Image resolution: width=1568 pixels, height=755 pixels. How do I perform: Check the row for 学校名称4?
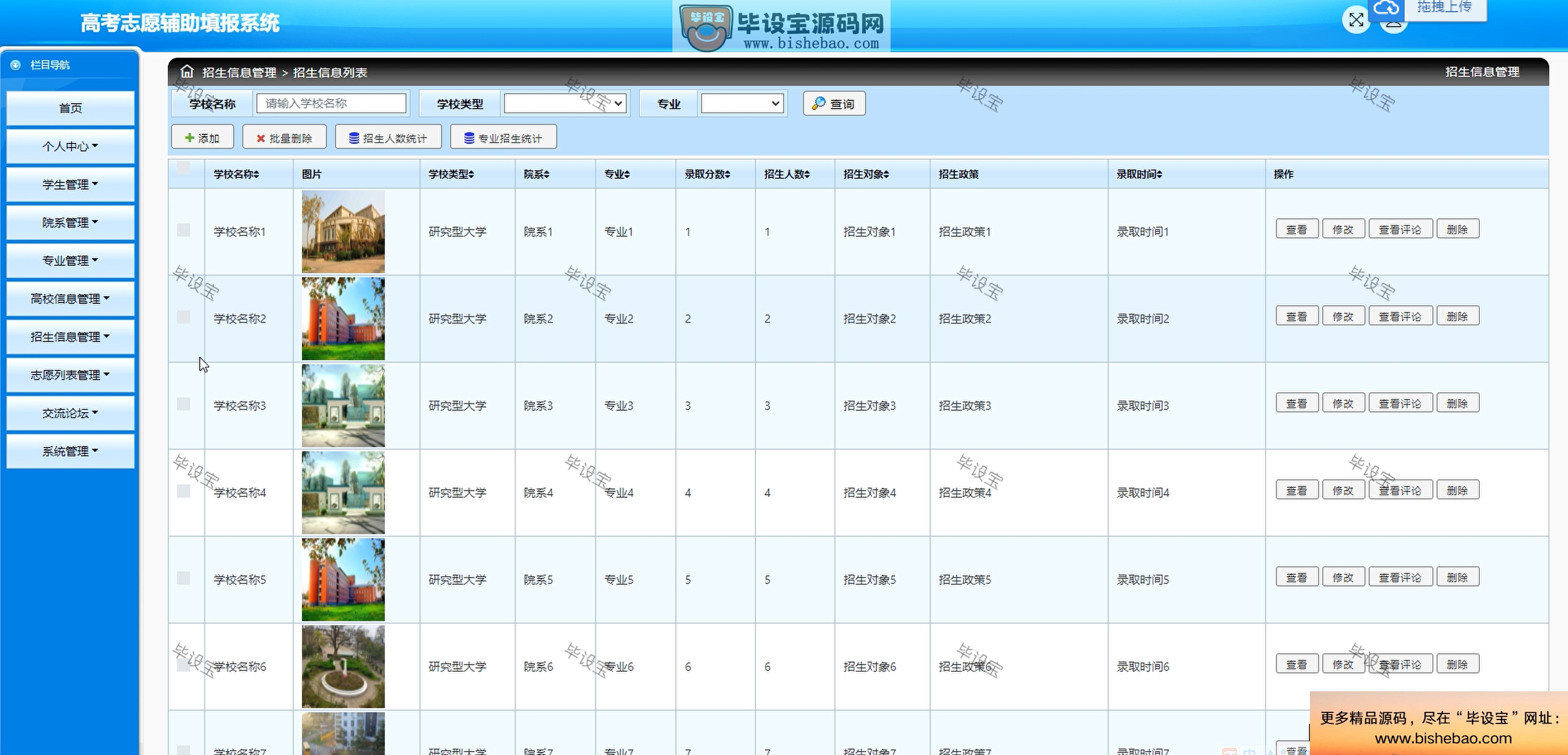click(x=183, y=491)
